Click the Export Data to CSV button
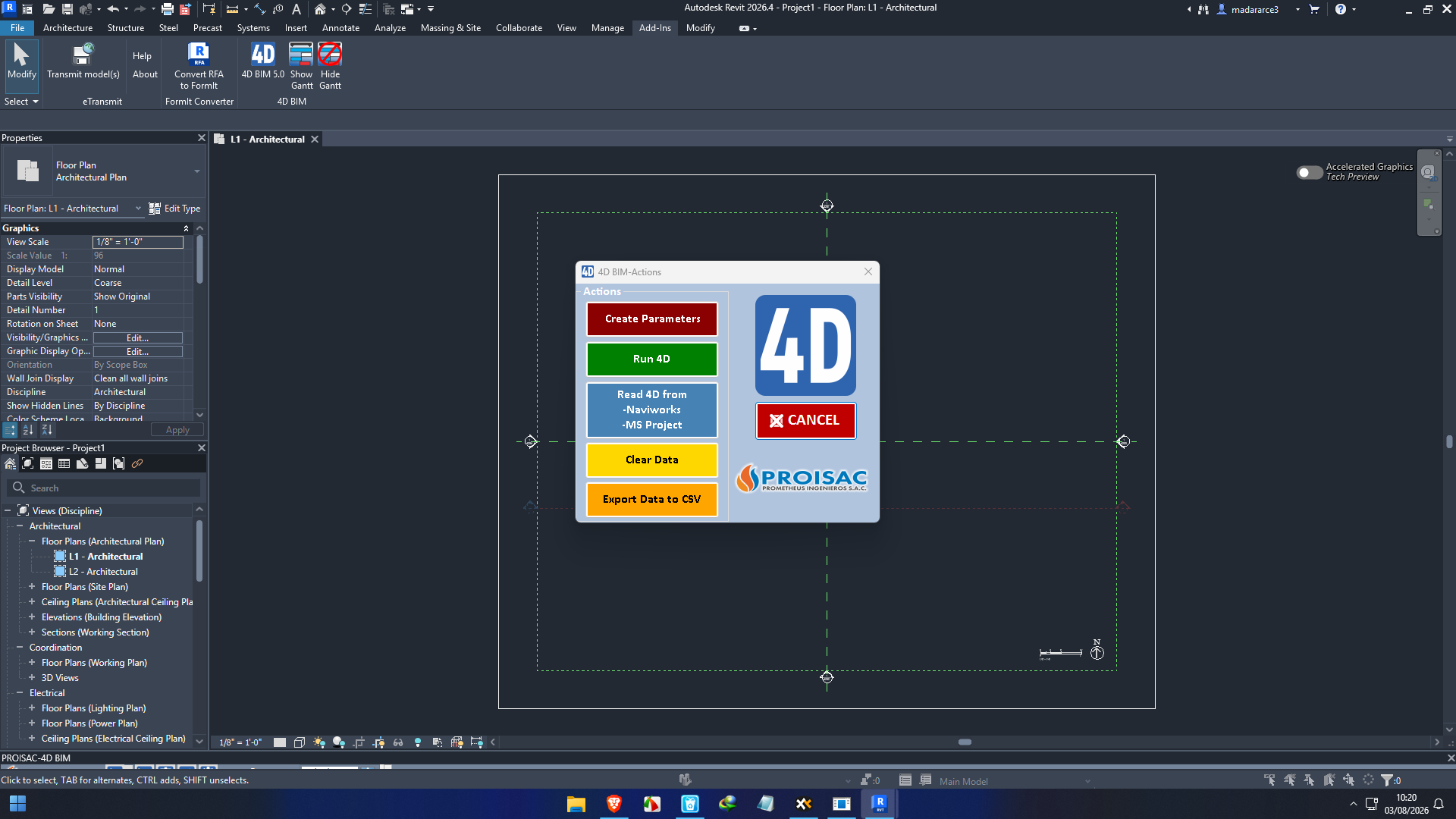The image size is (1456, 819). (x=652, y=500)
